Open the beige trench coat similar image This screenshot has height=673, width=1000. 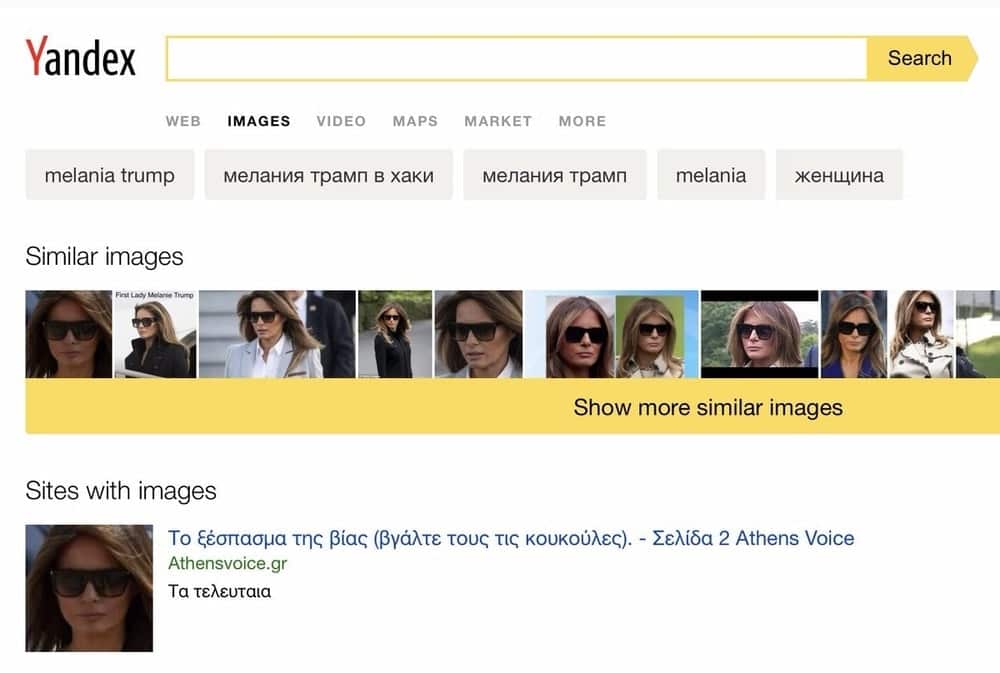pyautogui.click(x=922, y=334)
